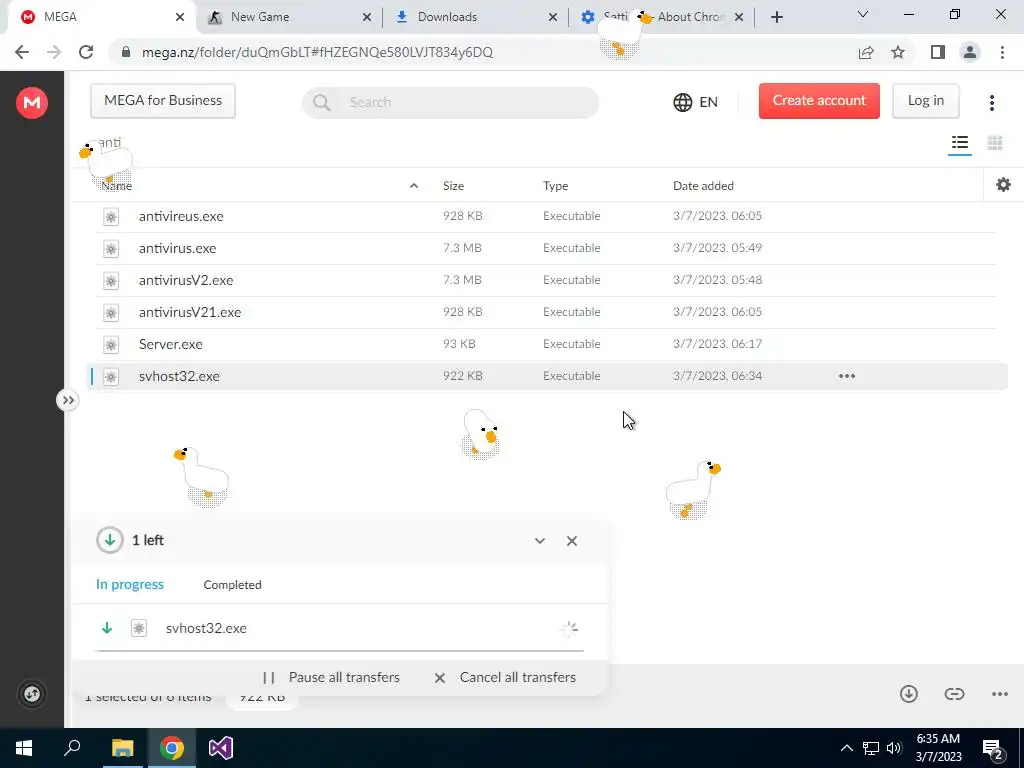The image size is (1024, 768).
Task: Click Cancel all transfers
Action: click(x=505, y=677)
